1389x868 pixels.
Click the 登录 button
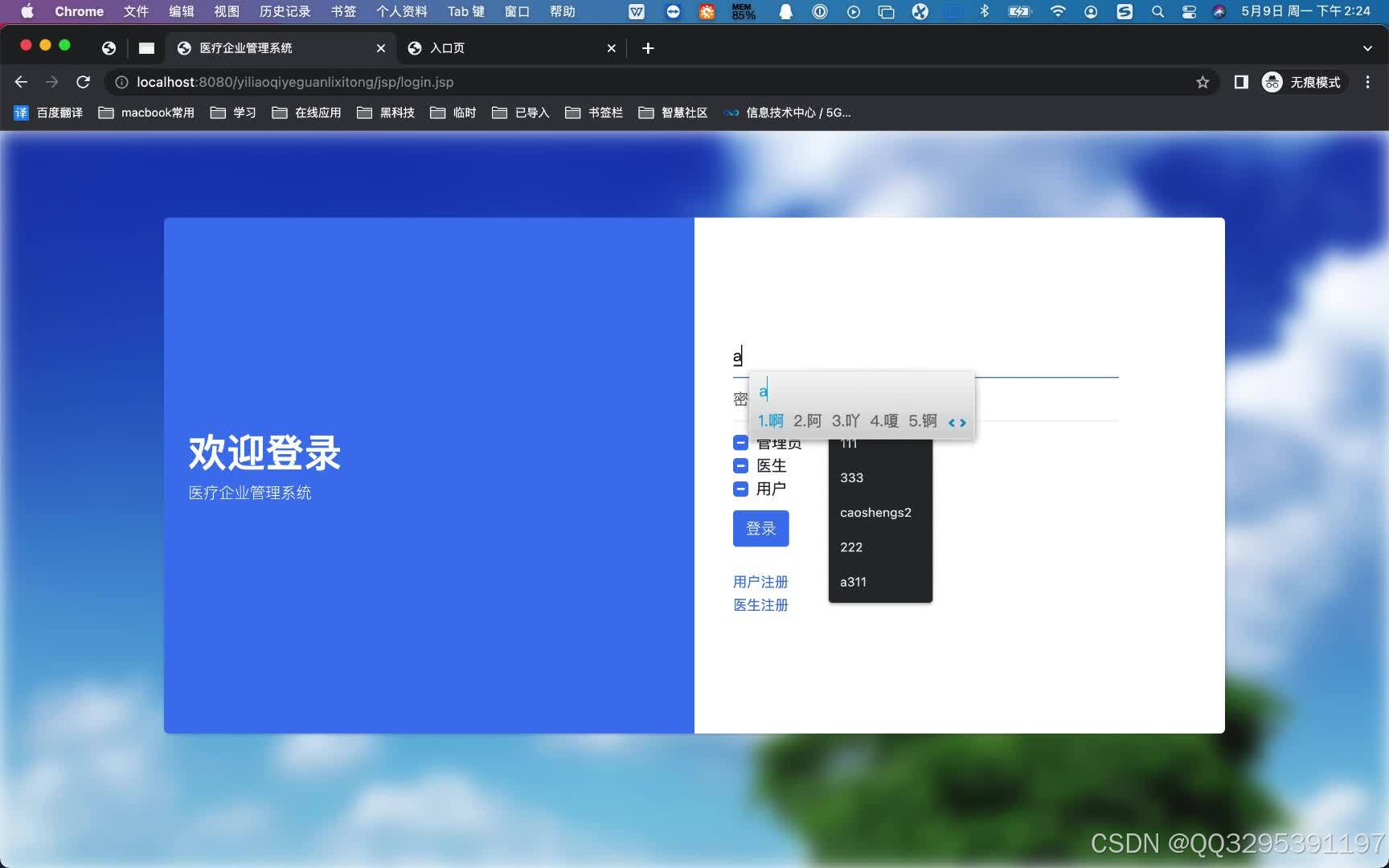pyautogui.click(x=760, y=528)
